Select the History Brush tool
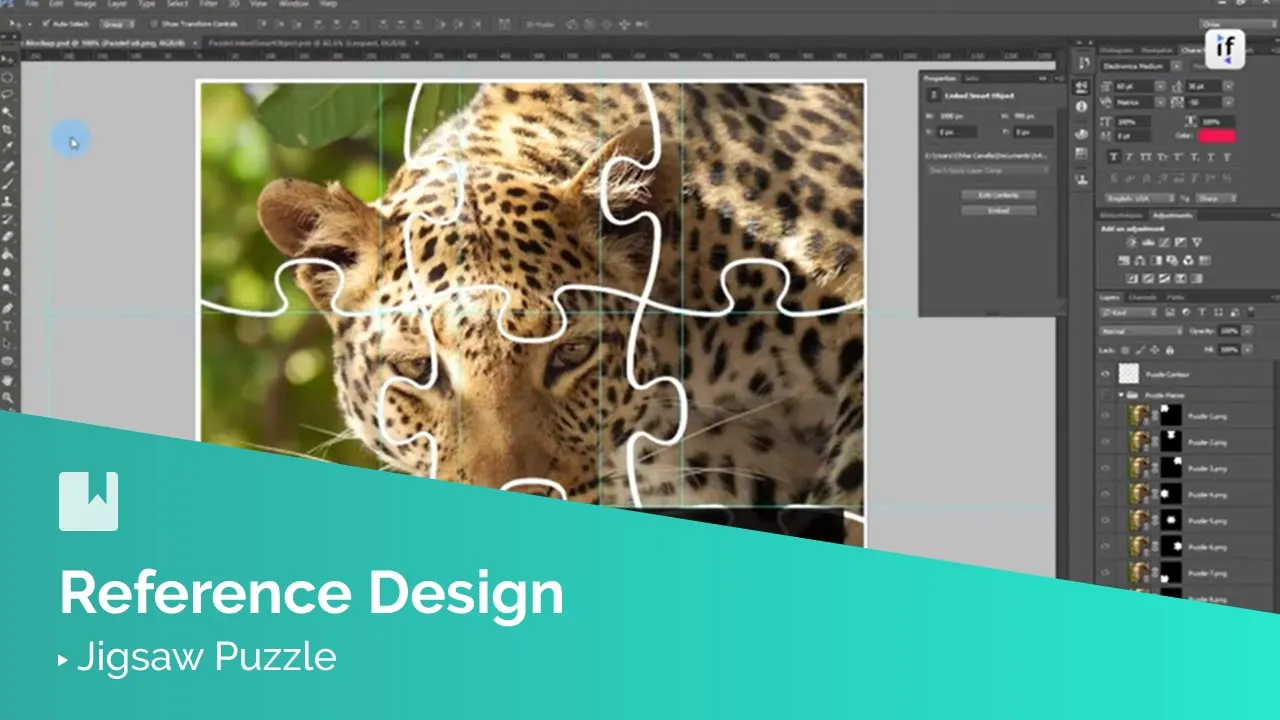The image size is (1280, 720). click(x=8, y=219)
